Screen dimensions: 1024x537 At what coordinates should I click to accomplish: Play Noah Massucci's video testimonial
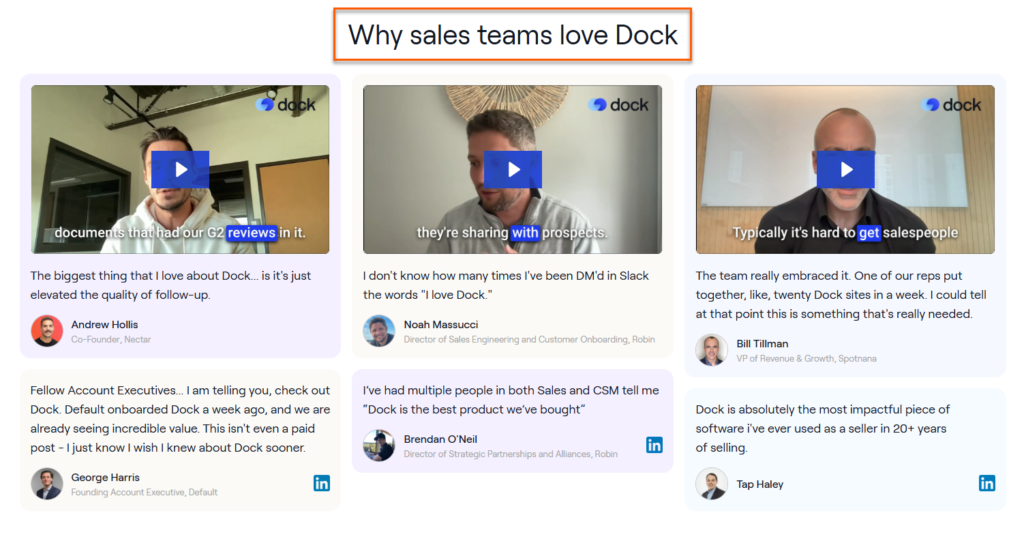coord(513,170)
